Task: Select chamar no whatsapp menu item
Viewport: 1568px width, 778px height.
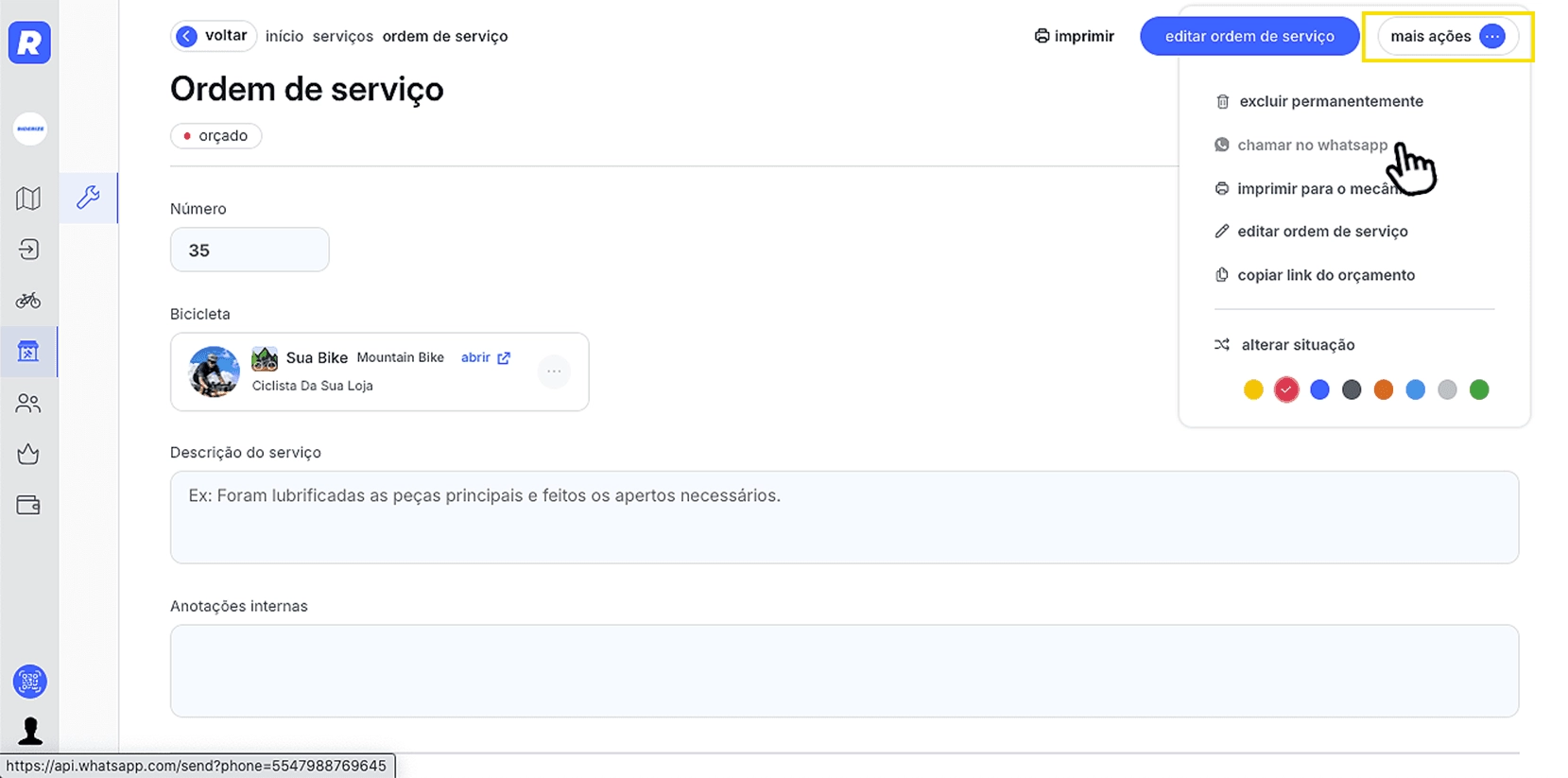Action: click(x=1301, y=145)
